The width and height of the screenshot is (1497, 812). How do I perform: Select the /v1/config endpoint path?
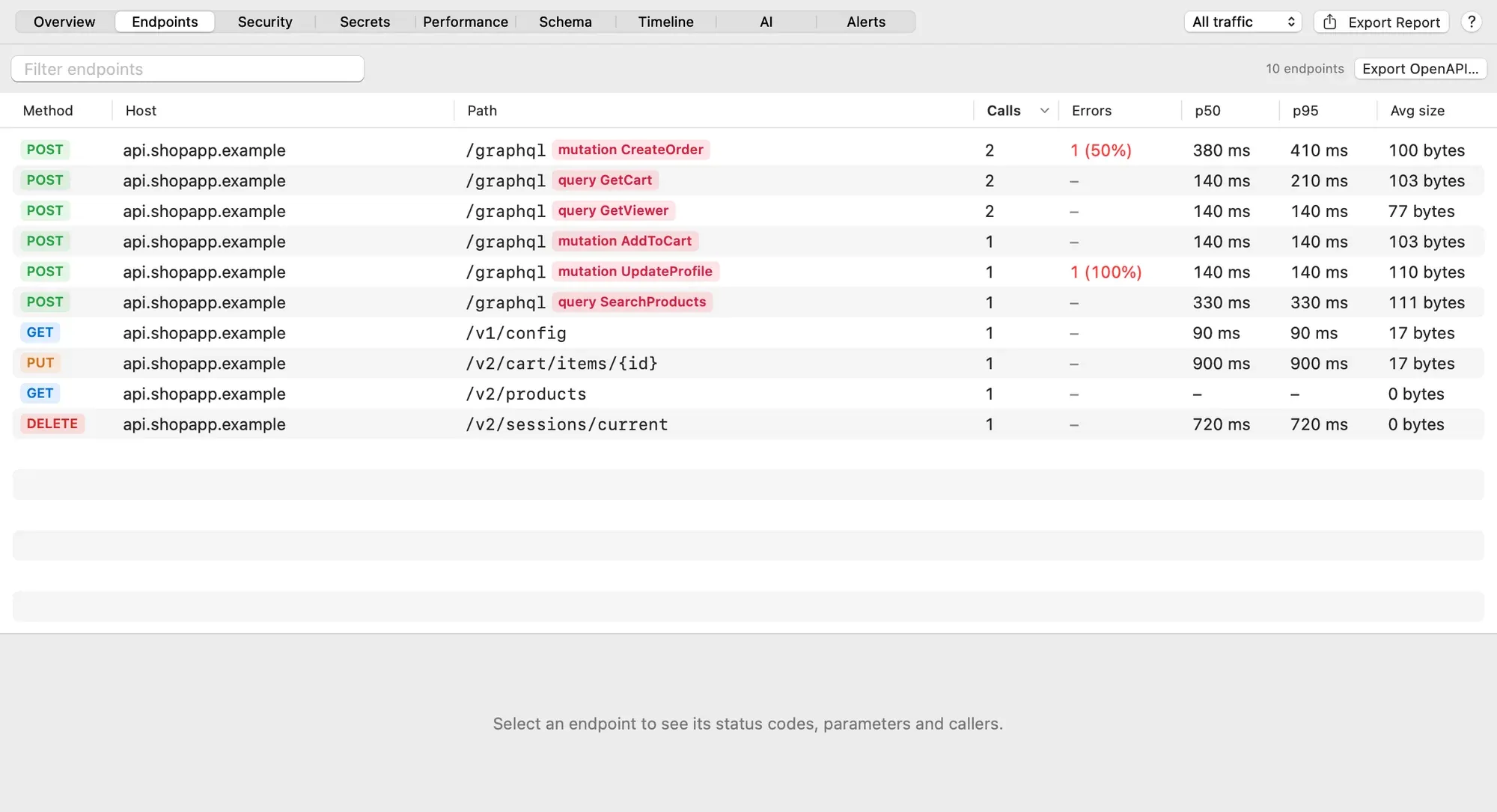pos(516,333)
